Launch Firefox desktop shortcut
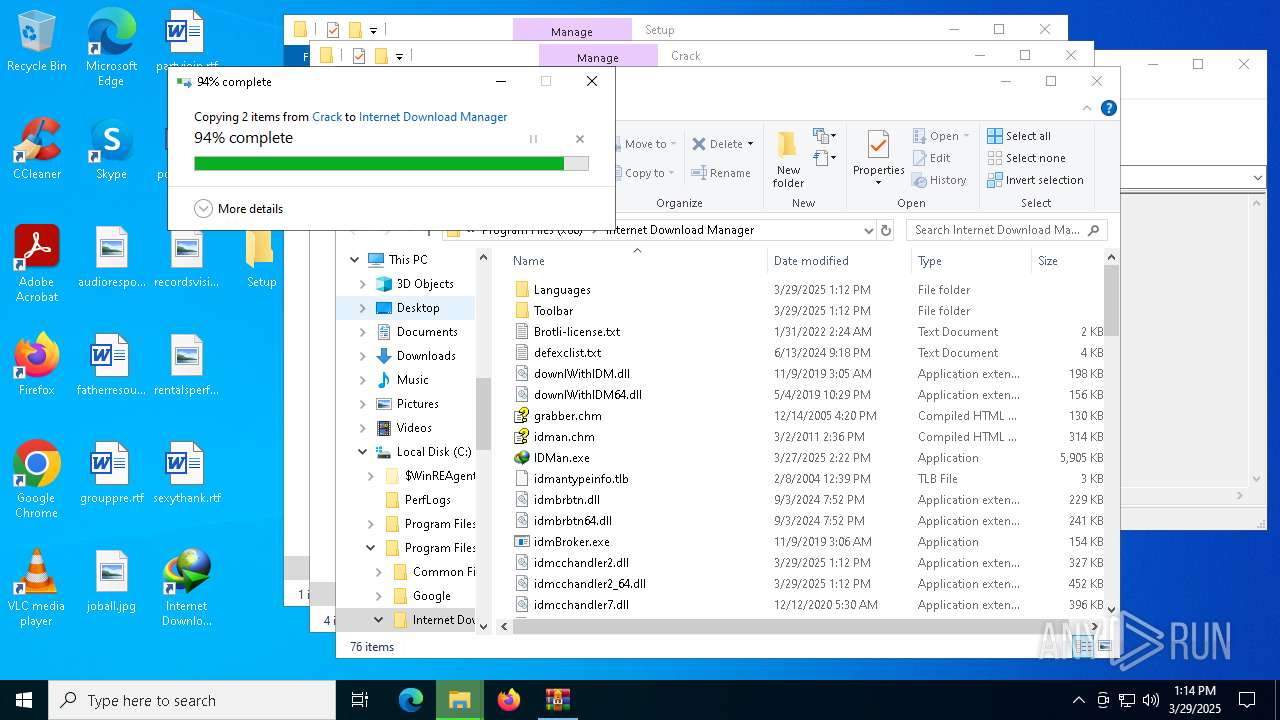The image size is (1280, 720). tap(37, 364)
